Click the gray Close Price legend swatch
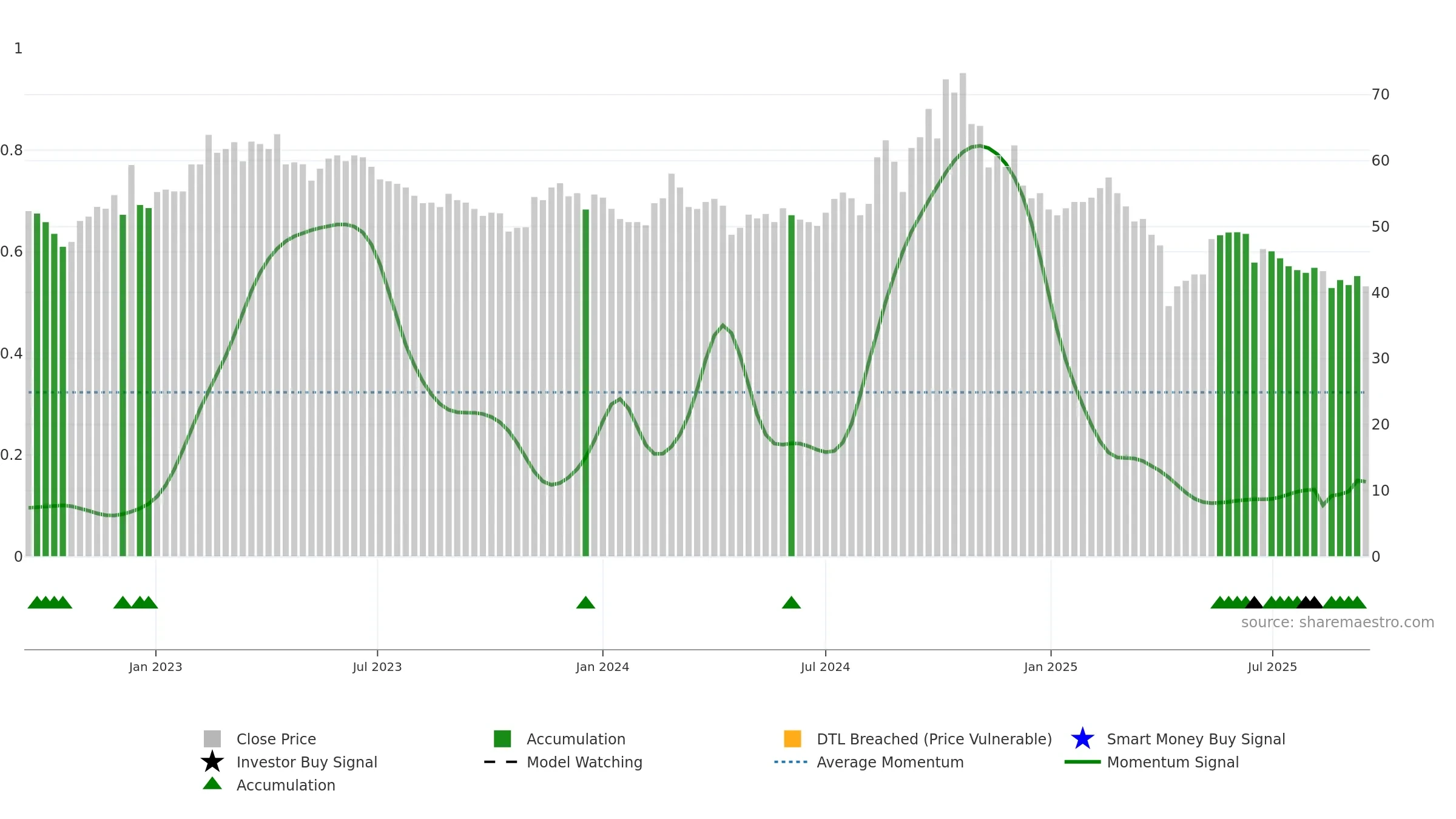The image size is (1456, 819). pyautogui.click(x=212, y=738)
